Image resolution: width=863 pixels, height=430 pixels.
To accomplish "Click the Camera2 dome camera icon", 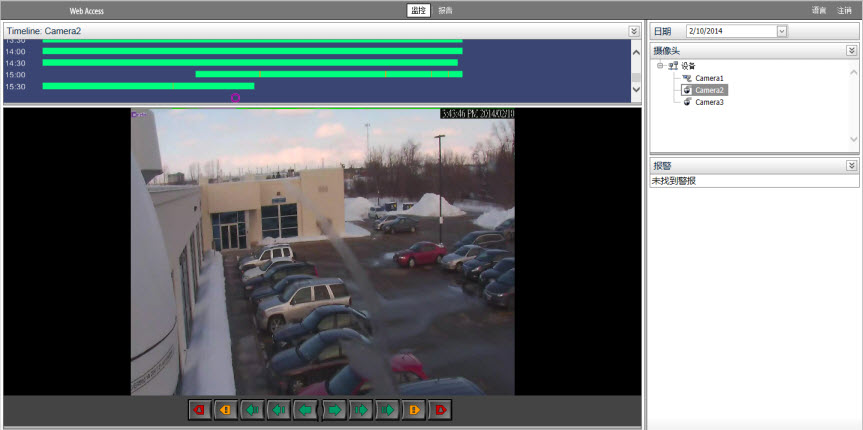I will coord(687,90).
